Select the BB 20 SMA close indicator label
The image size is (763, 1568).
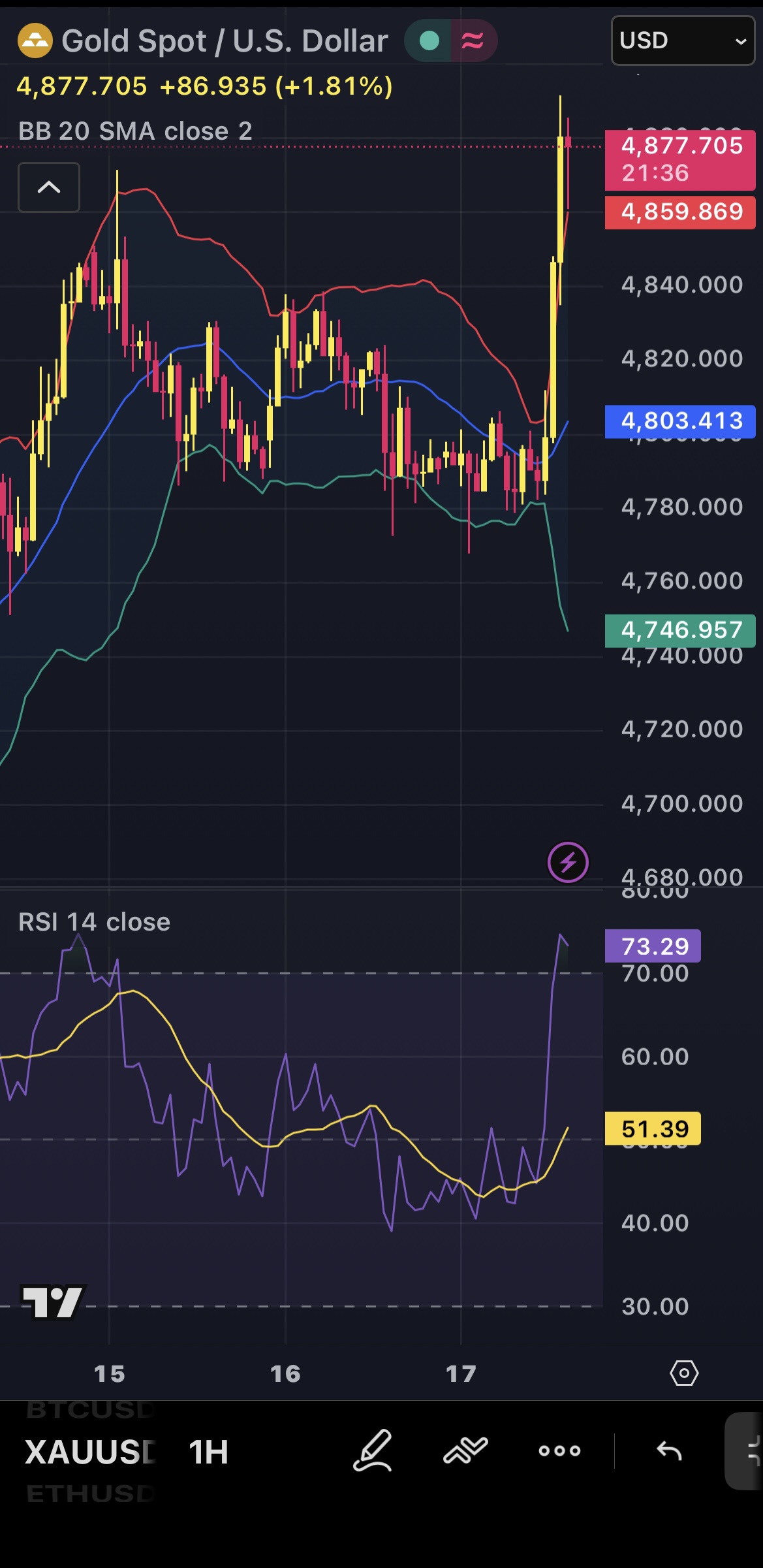[135, 131]
